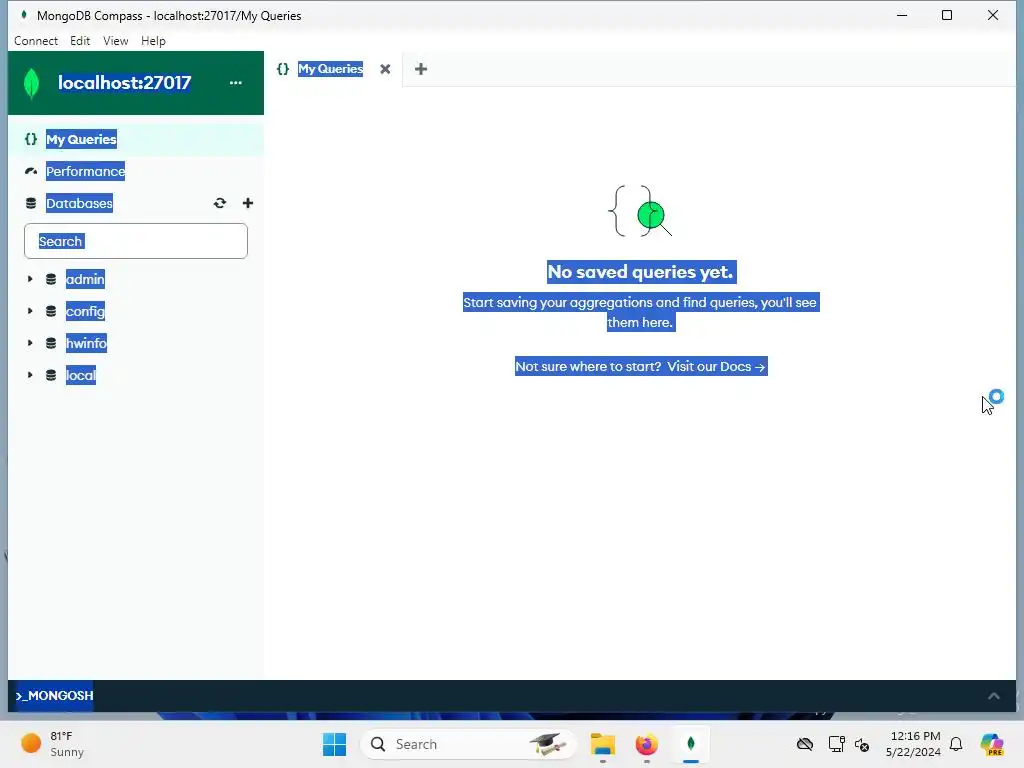Select the hwinfo database
Screen dimensions: 1024x768
coord(86,344)
